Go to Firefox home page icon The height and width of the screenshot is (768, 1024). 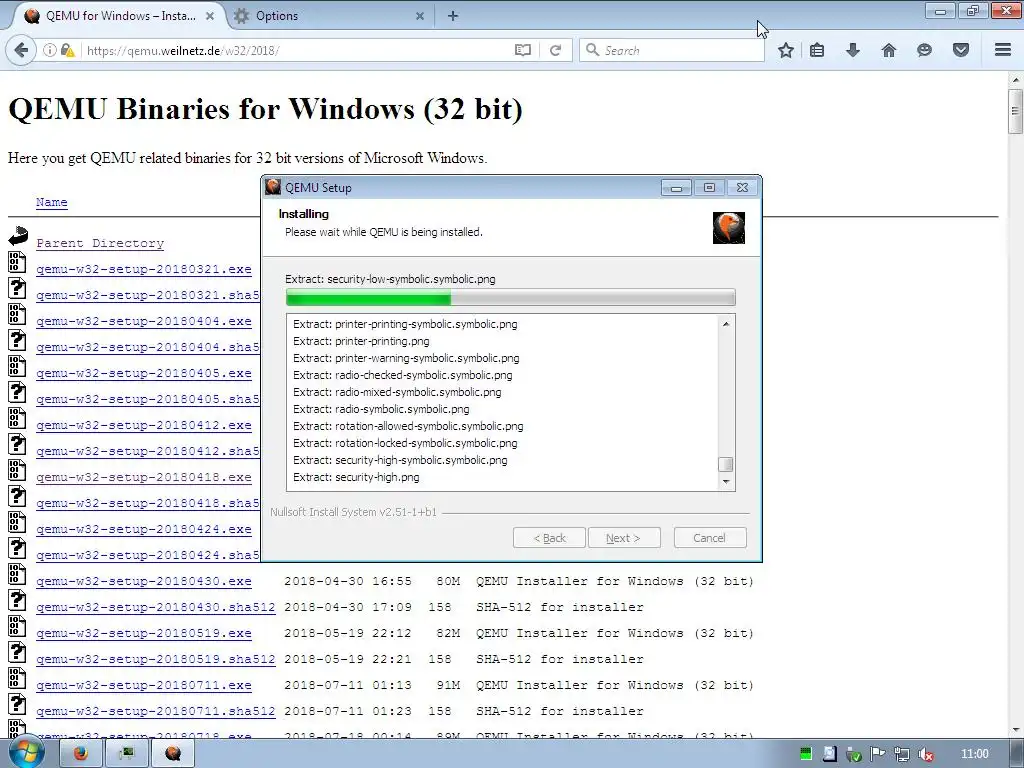889,50
